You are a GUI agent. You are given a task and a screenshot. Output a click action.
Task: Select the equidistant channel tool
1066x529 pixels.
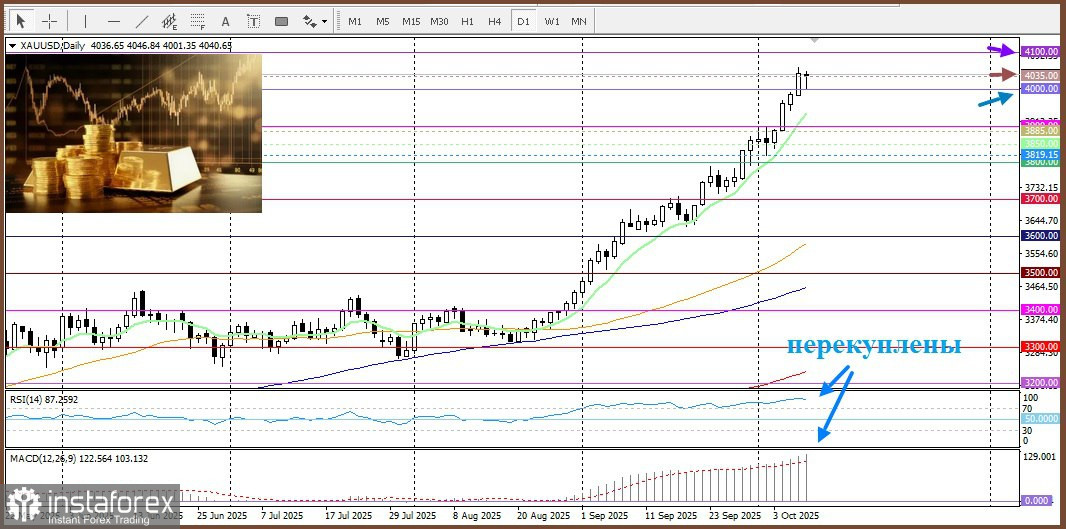[170, 21]
